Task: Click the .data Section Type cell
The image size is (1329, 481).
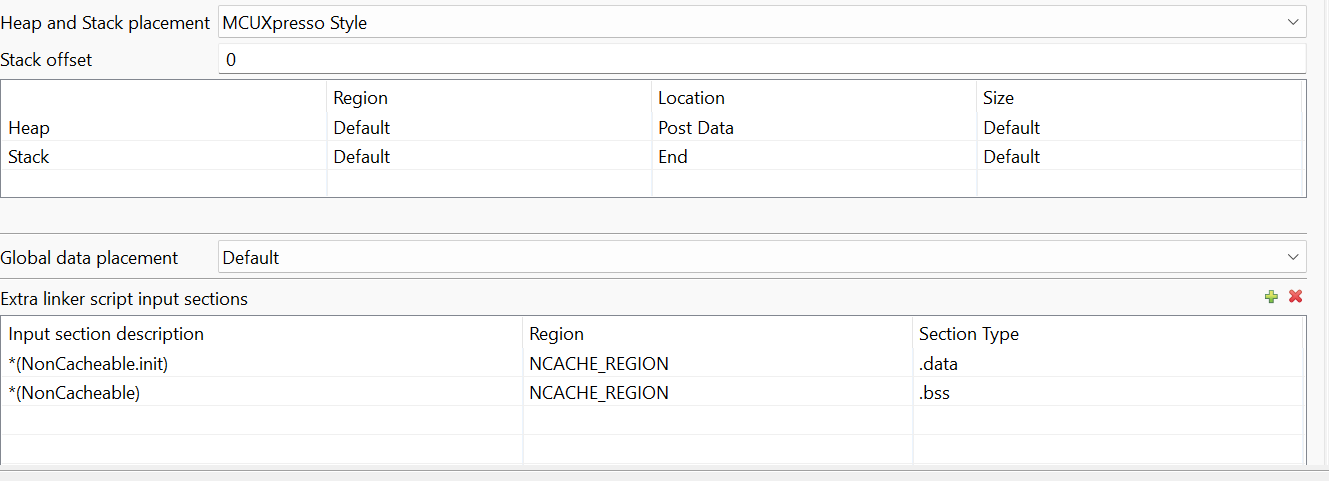Action: 939,364
